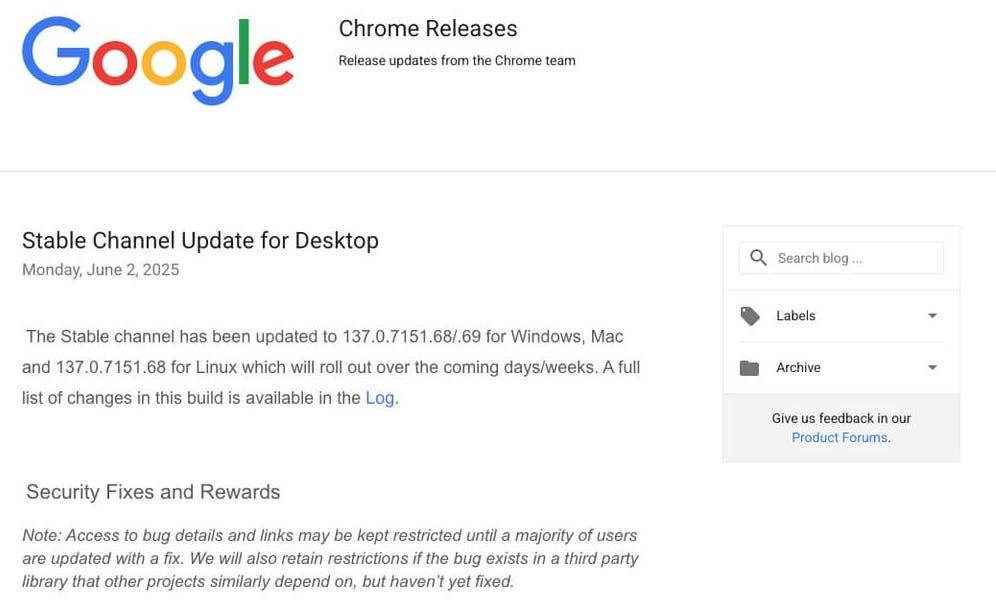Screen dimensions: 996x607
Task: Click the Security Fixes and Rewards heading
Action: coord(152,491)
